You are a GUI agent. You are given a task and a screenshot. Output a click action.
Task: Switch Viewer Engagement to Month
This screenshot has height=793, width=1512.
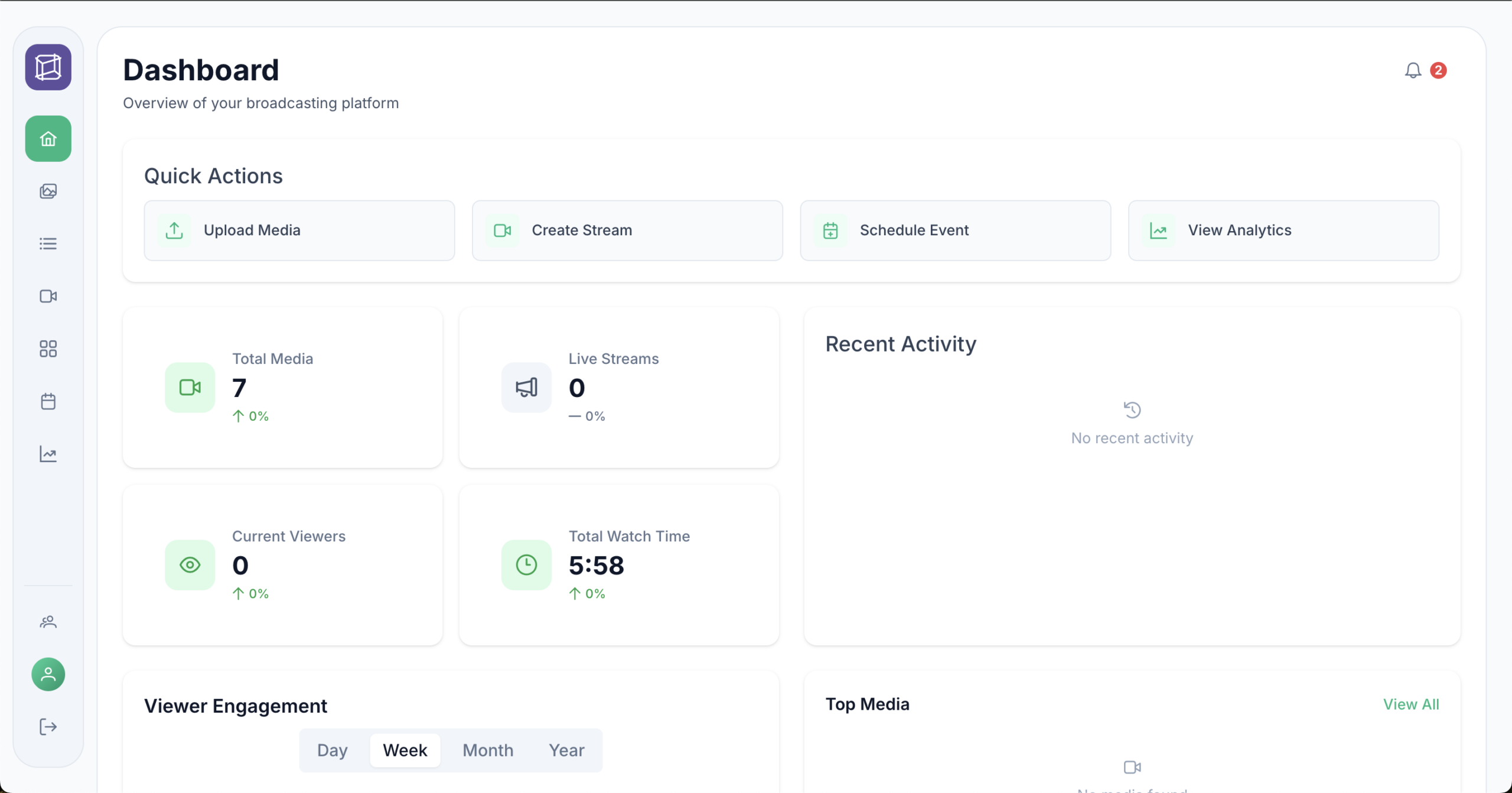coord(488,750)
